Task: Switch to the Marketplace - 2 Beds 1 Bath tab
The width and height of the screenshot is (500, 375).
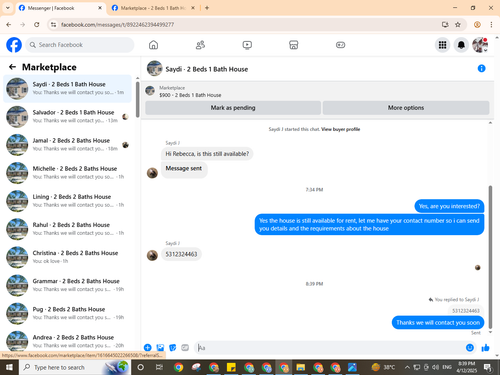Action: pos(153,8)
